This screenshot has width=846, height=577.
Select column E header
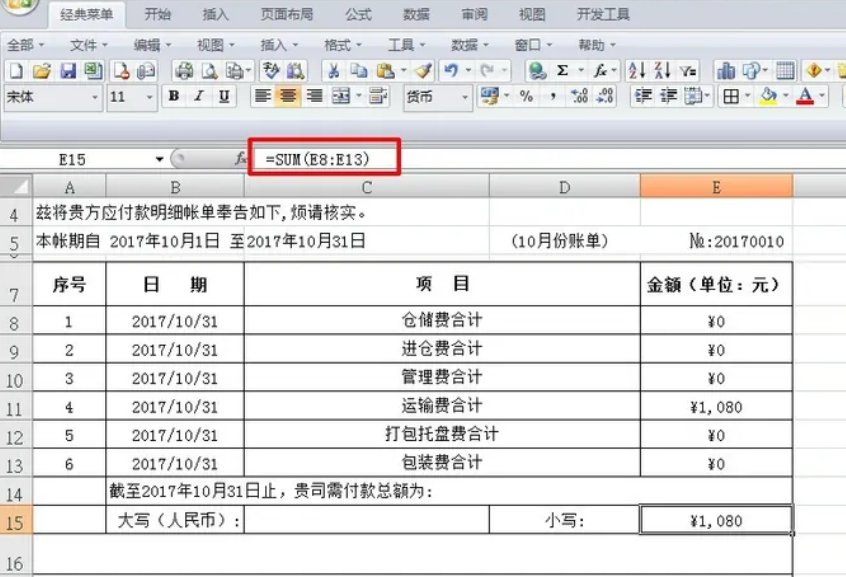(x=717, y=187)
